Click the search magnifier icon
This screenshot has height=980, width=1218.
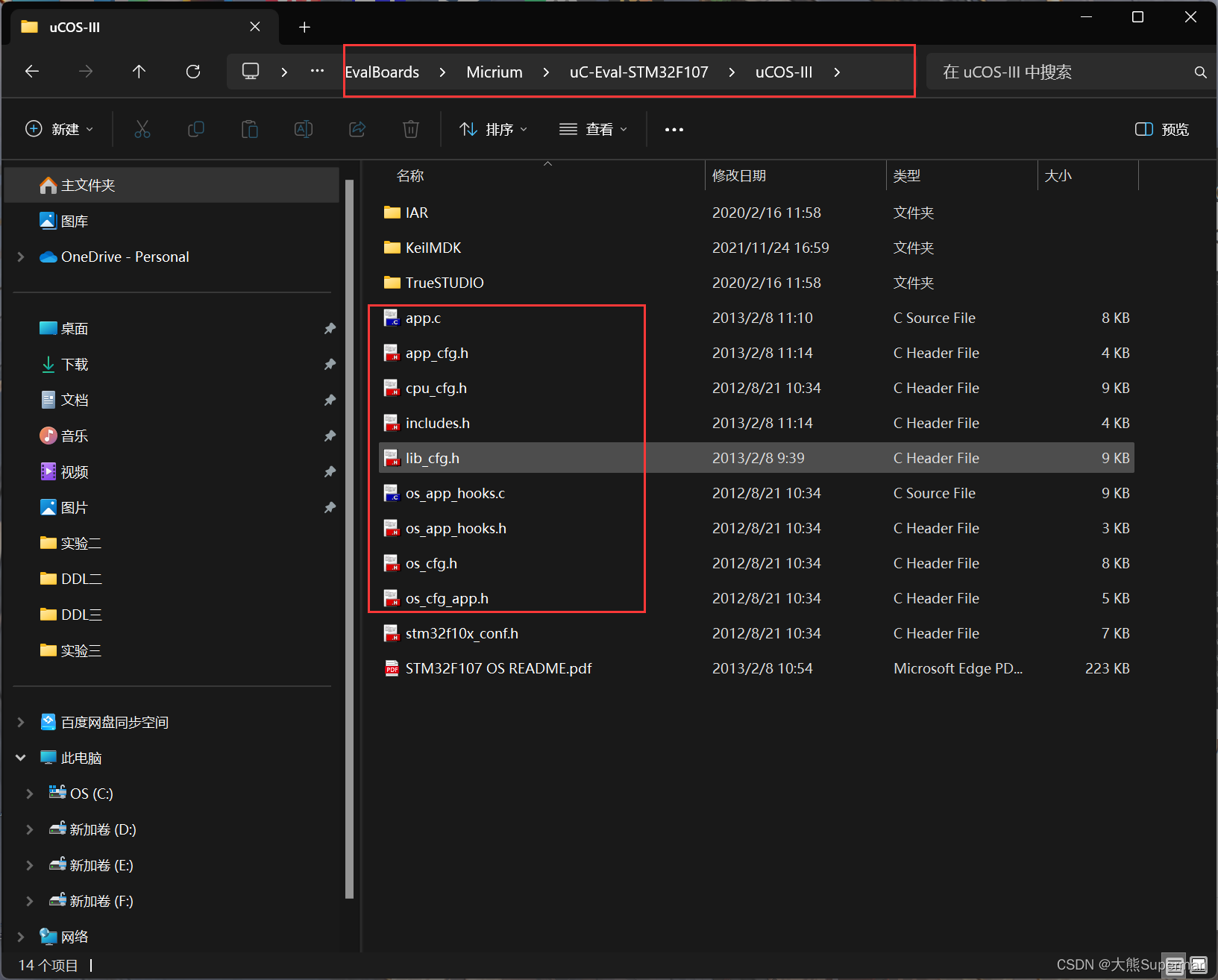click(1200, 72)
